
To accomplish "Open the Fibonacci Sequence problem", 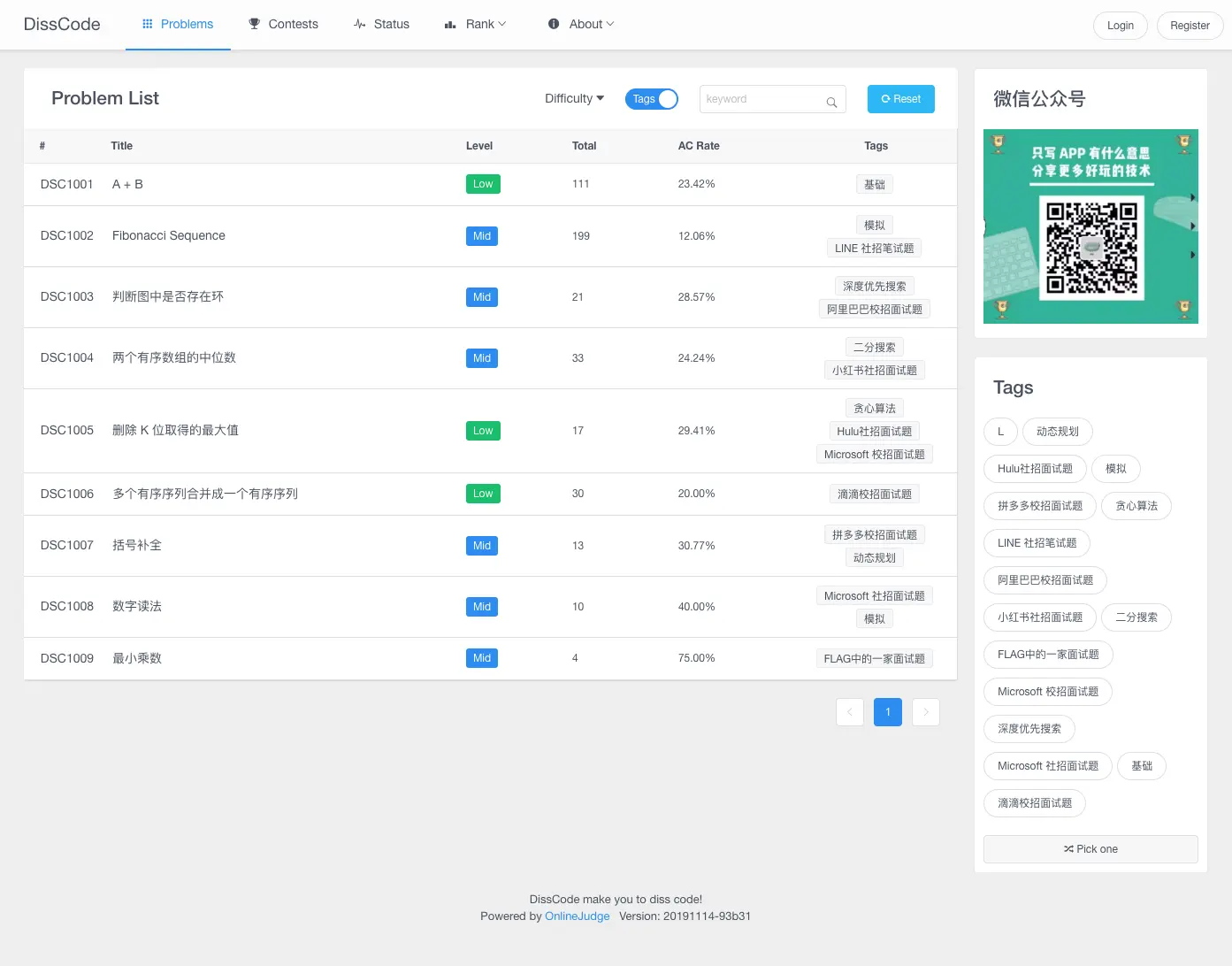I will click(x=169, y=235).
